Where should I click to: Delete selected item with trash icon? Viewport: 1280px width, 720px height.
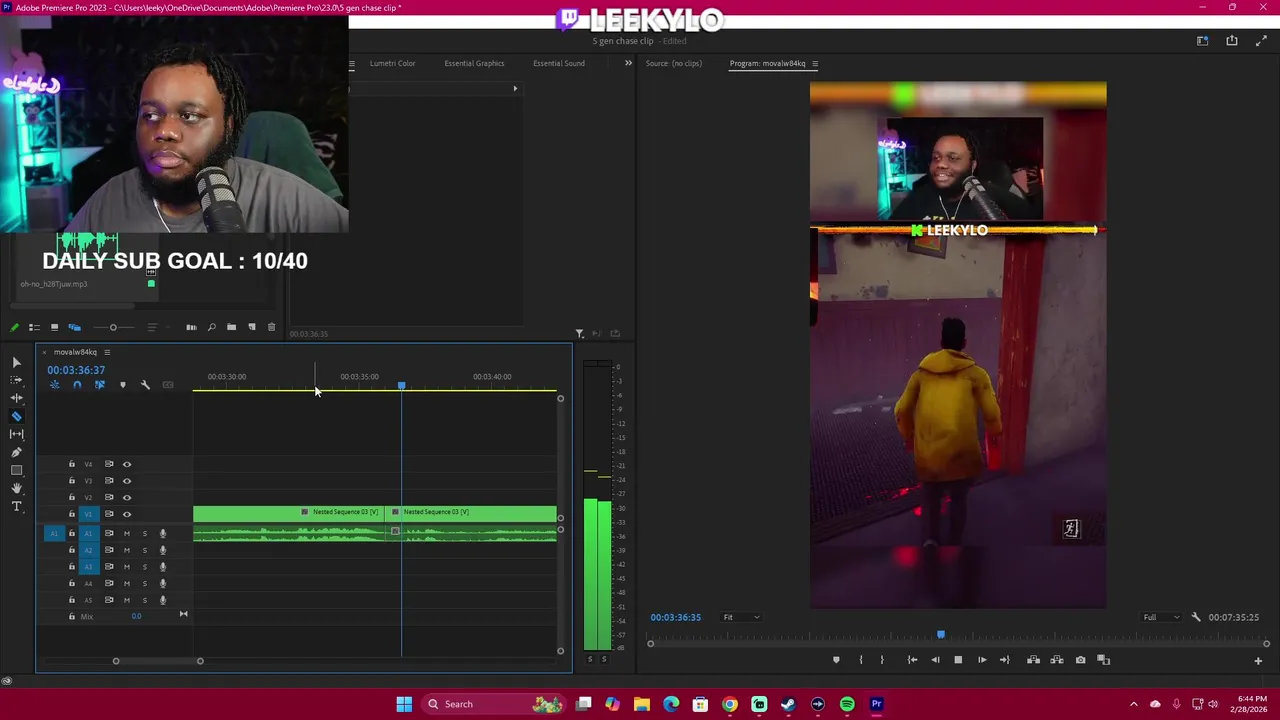(x=271, y=327)
